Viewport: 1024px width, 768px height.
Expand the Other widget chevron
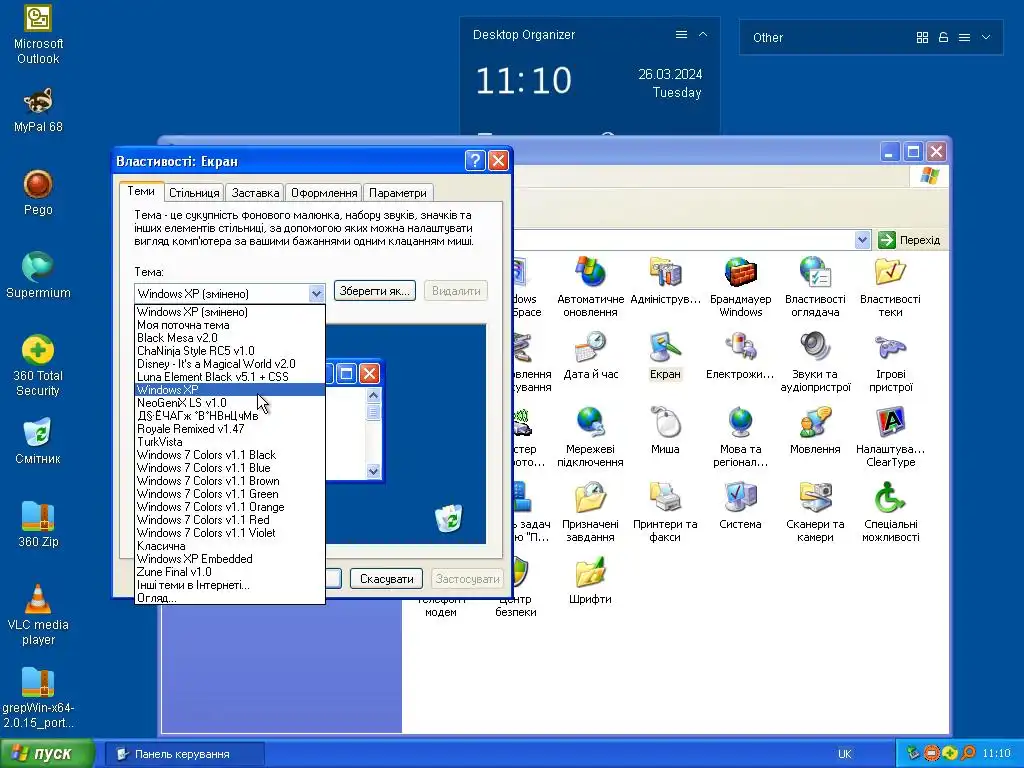(986, 38)
